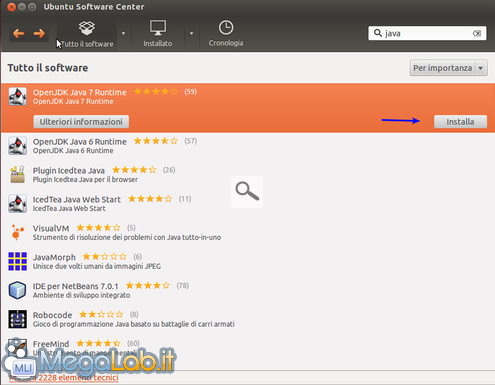Select the IDE per NetBeans 7.0.1 title

click(x=75, y=286)
